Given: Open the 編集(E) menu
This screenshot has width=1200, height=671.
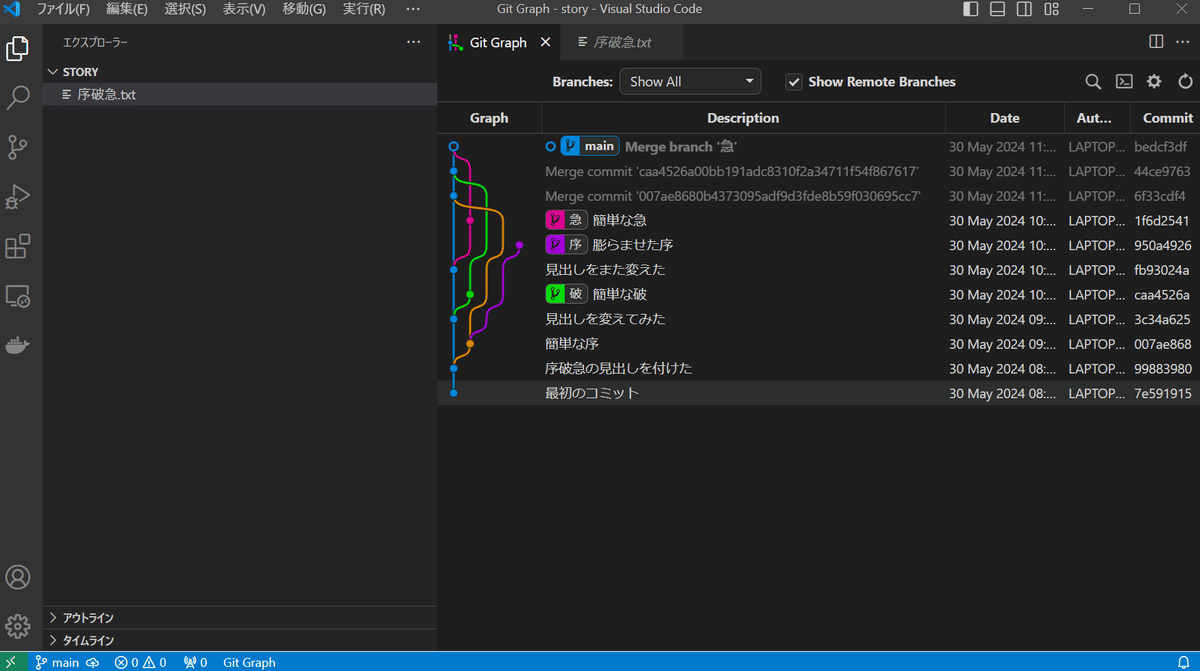Looking at the screenshot, I should point(127,9).
